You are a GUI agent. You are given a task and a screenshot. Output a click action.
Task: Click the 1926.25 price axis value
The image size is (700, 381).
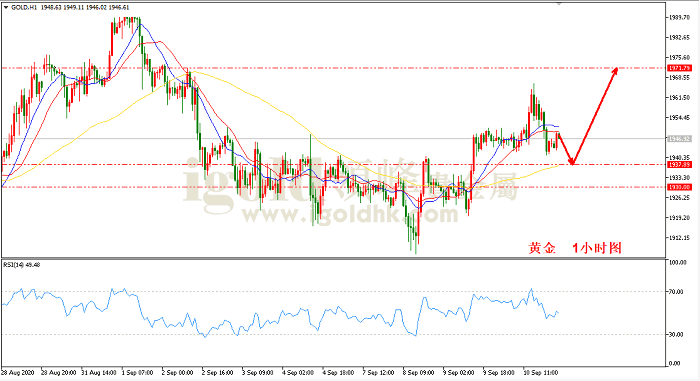pos(679,197)
